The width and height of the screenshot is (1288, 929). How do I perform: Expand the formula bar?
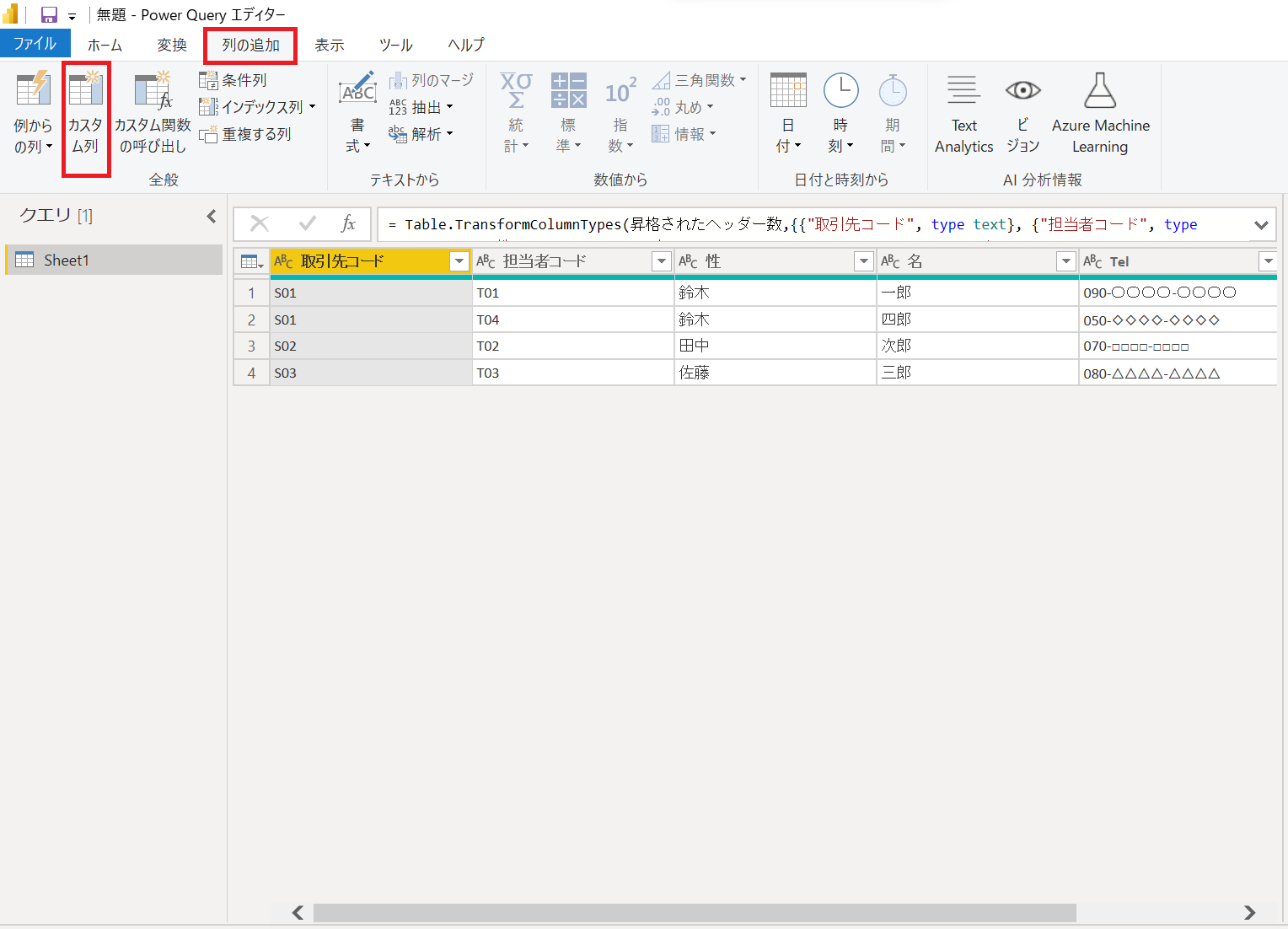[x=1261, y=225]
